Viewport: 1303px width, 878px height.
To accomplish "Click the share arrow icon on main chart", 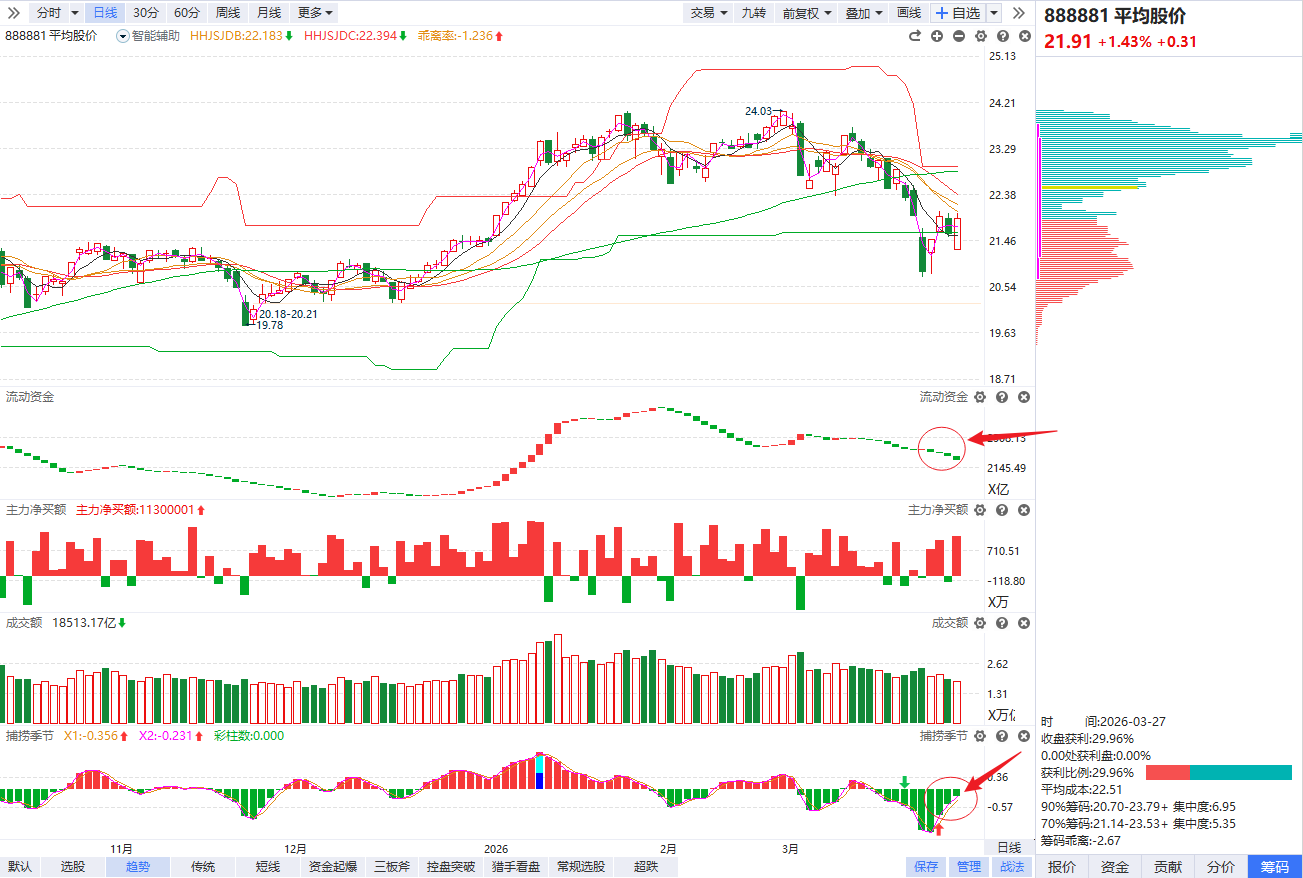I will 914,36.
